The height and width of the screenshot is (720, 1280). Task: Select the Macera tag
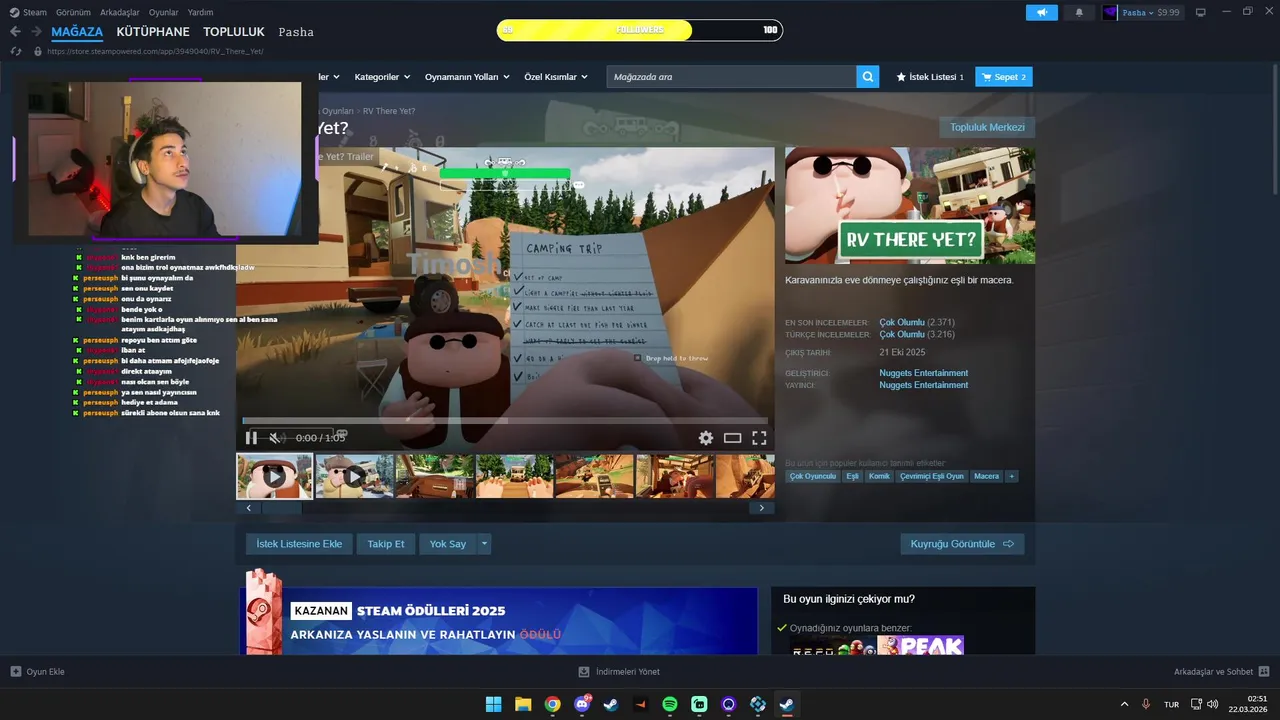(987, 476)
